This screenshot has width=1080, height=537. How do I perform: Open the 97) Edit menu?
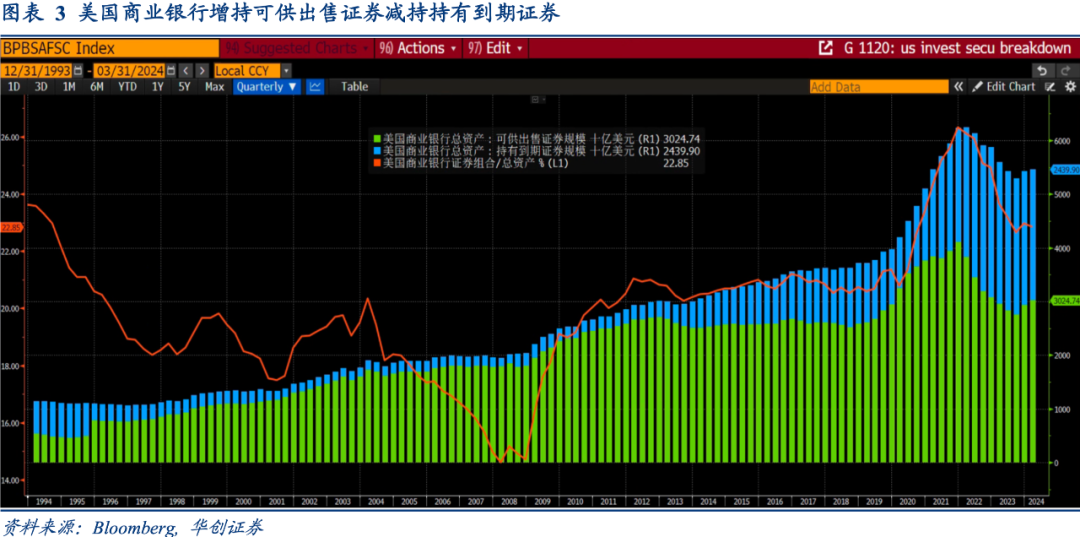click(x=495, y=48)
